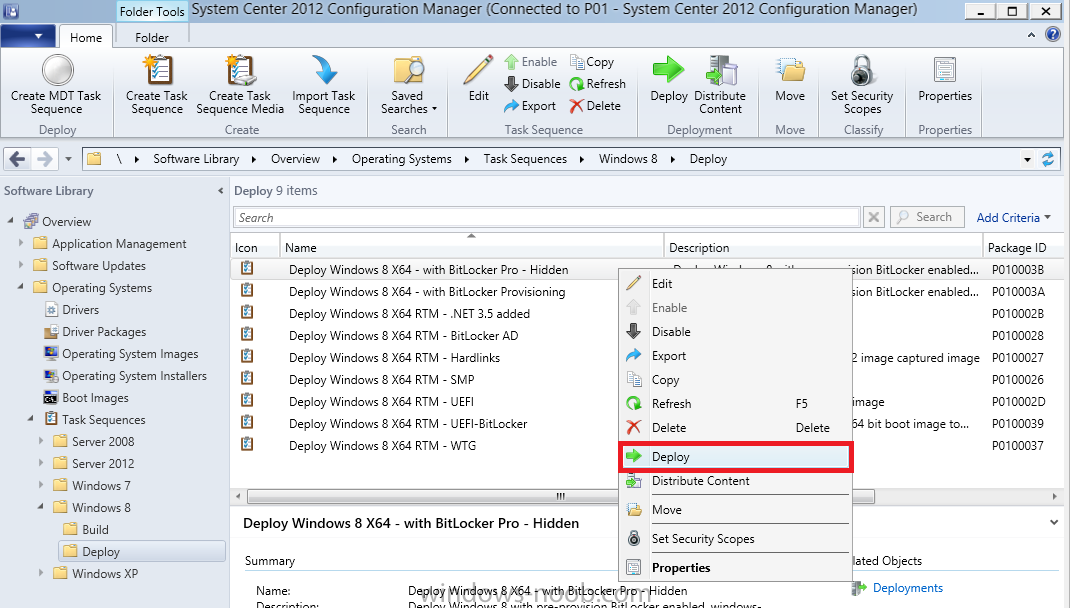Select Distribute Content in the context menu
This screenshot has width=1070, height=608.
pos(736,481)
